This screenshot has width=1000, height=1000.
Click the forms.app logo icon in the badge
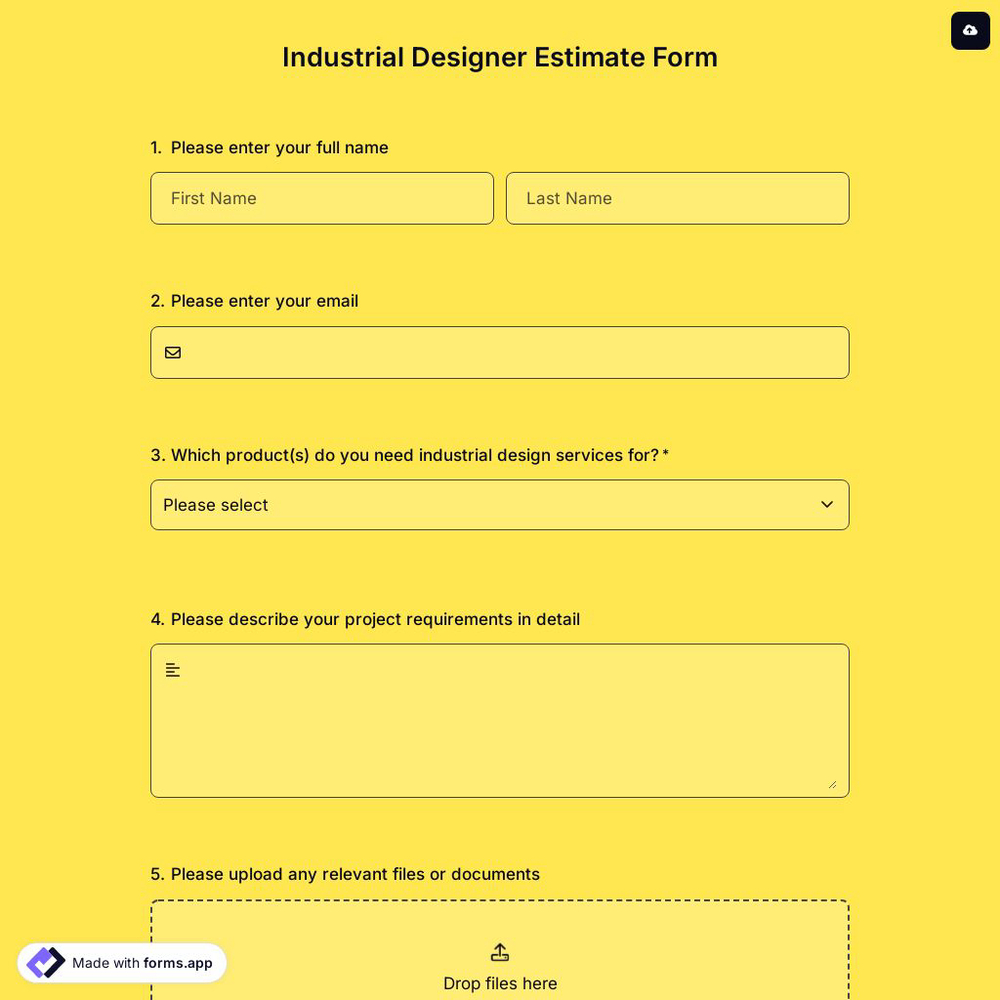[45, 962]
